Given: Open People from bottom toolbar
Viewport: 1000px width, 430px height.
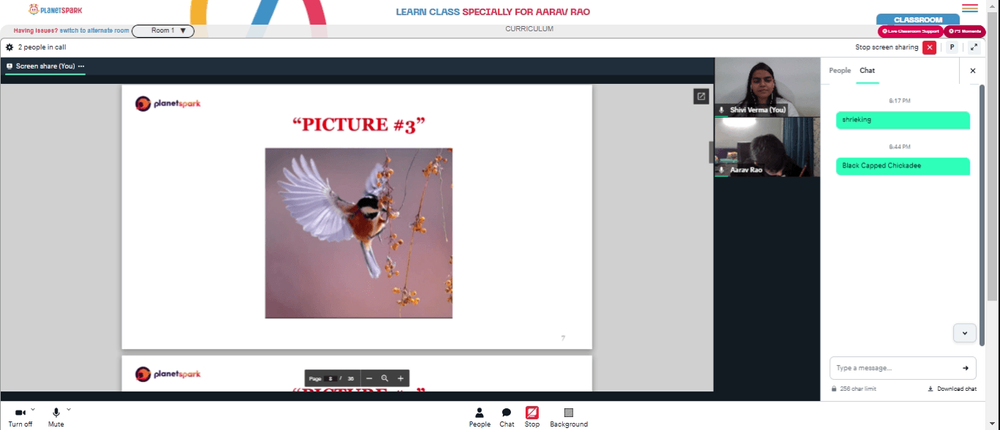Looking at the screenshot, I should (480, 418).
